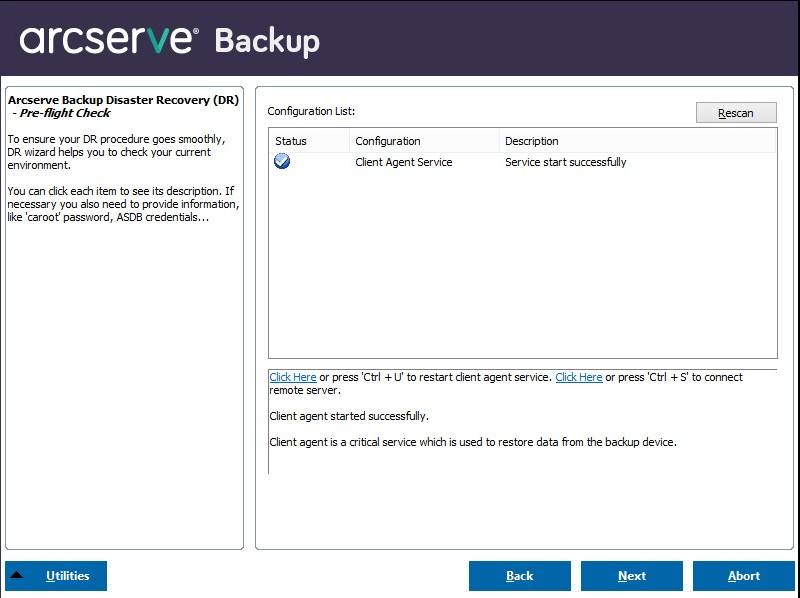Abort the disaster recovery wizard

coord(743,576)
